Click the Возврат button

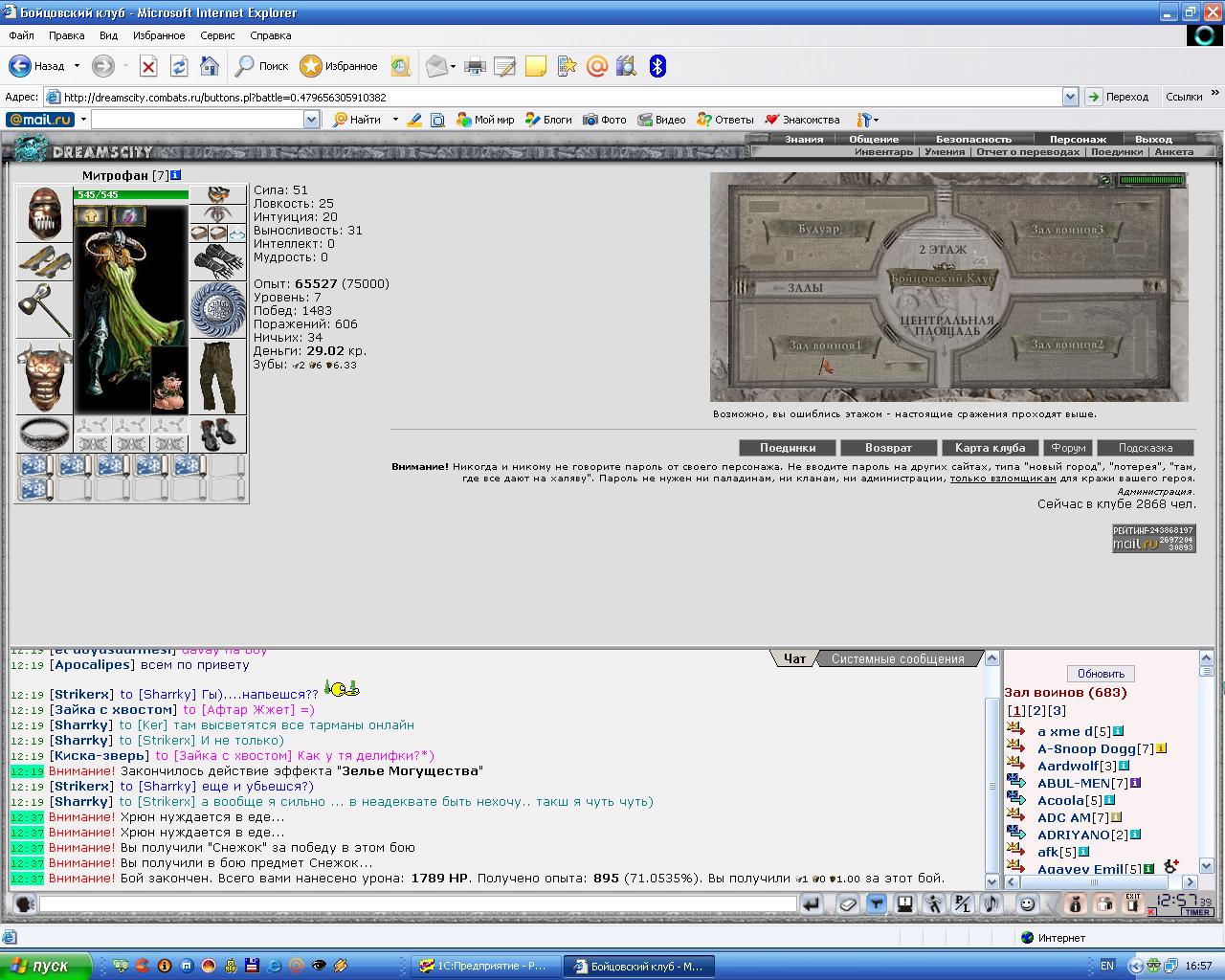click(x=888, y=447)
